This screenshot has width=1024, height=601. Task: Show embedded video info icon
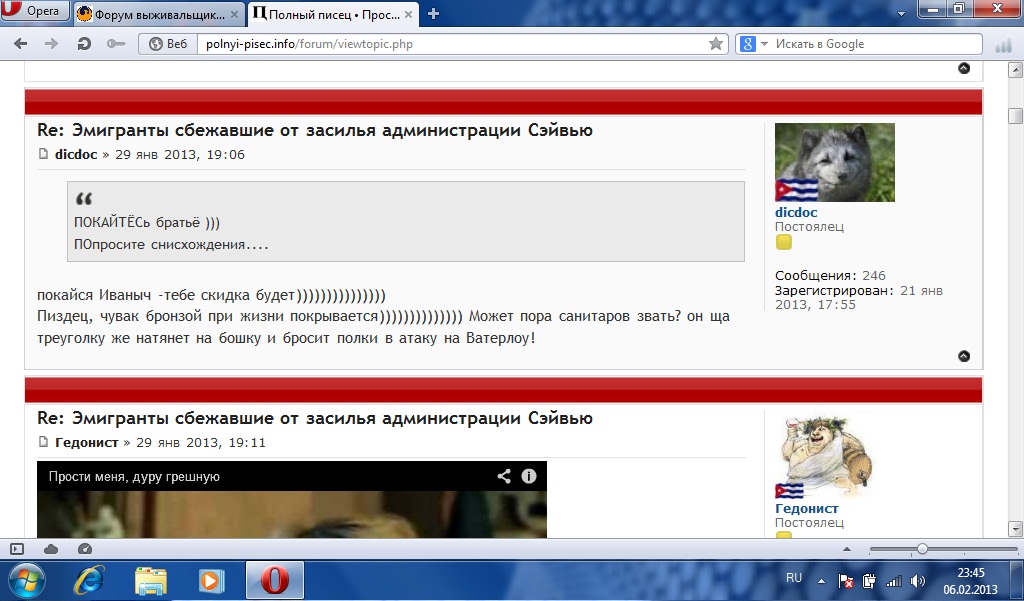click(529, 476)
